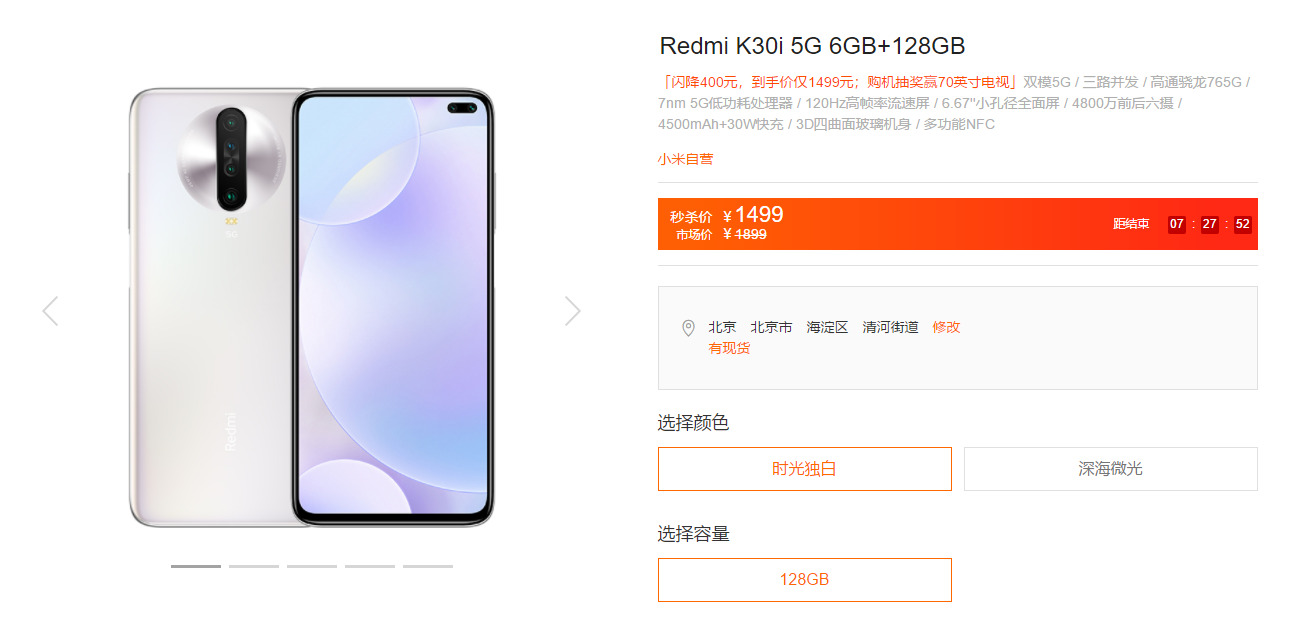The height and width of the screenshot is (619, 1291).
Task: Click the ¥1499 flash sale price
Action: click(x=753, y=215)
